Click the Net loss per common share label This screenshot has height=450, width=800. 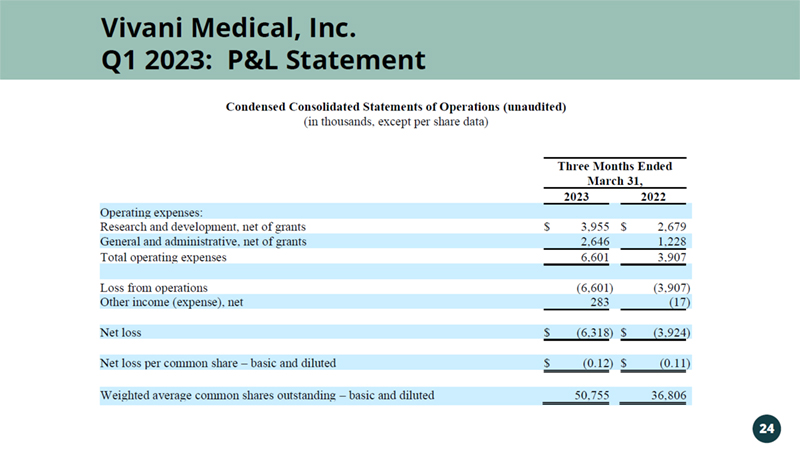218,362
